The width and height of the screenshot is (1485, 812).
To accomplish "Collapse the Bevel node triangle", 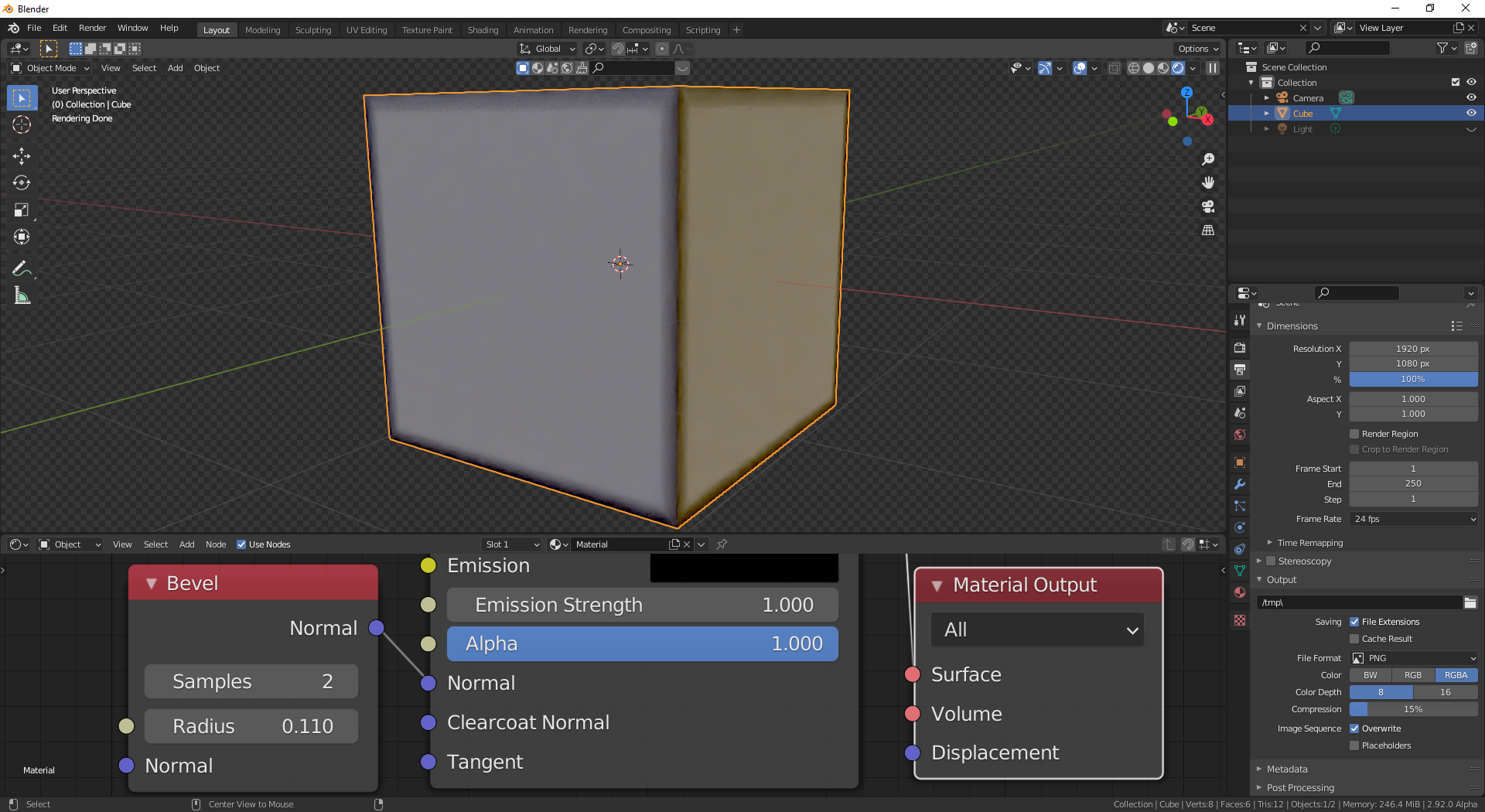I will click(152, 584).
